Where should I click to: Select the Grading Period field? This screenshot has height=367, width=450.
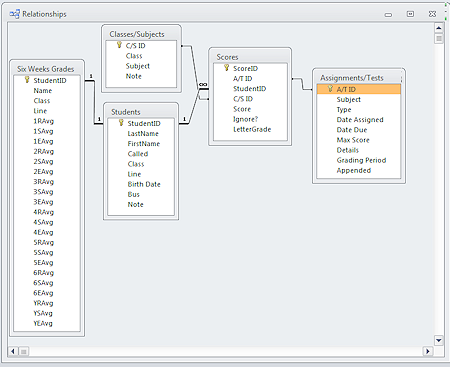coord(361,160)
